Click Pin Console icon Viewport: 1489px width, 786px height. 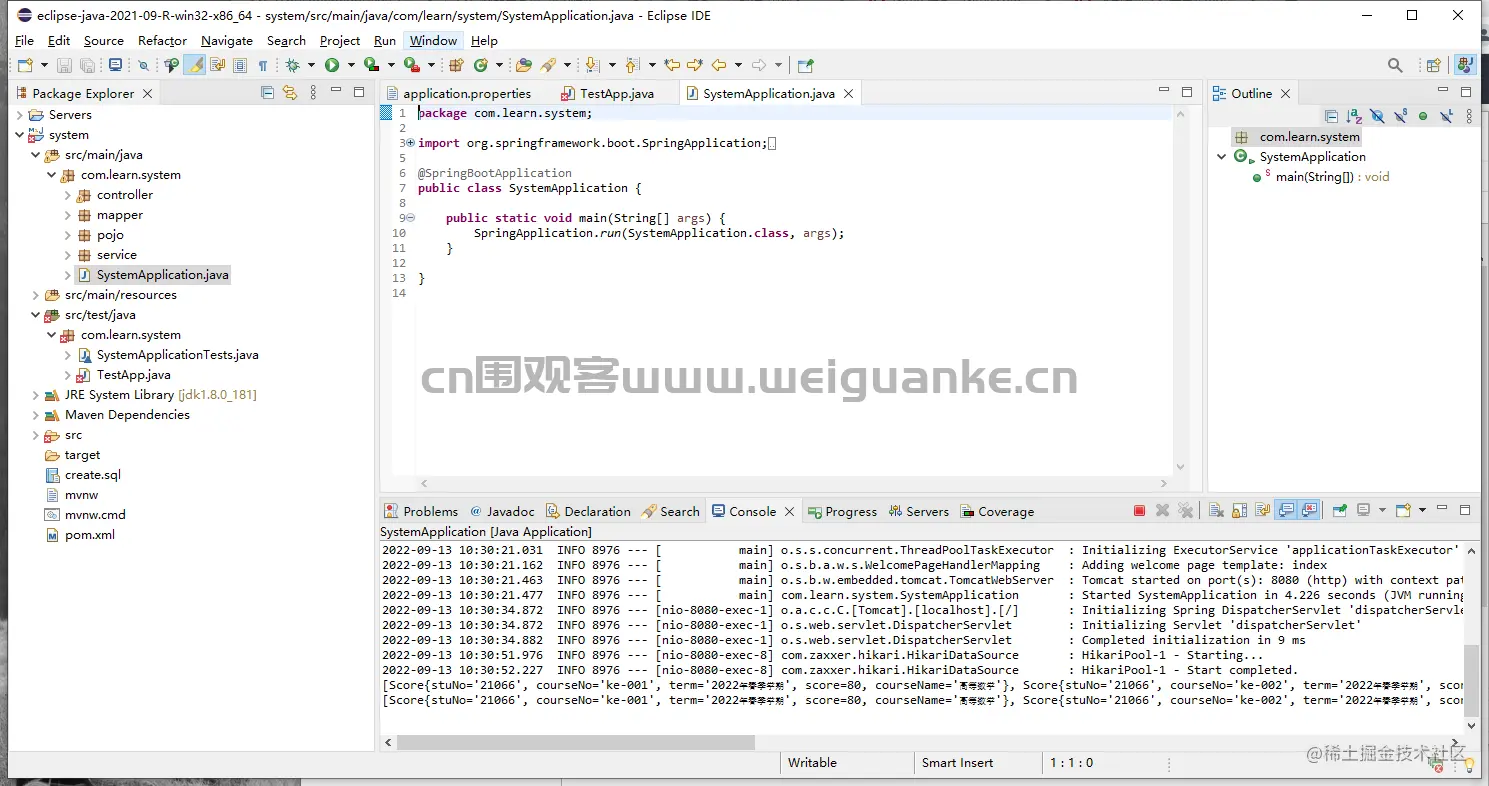(1340, 511)
